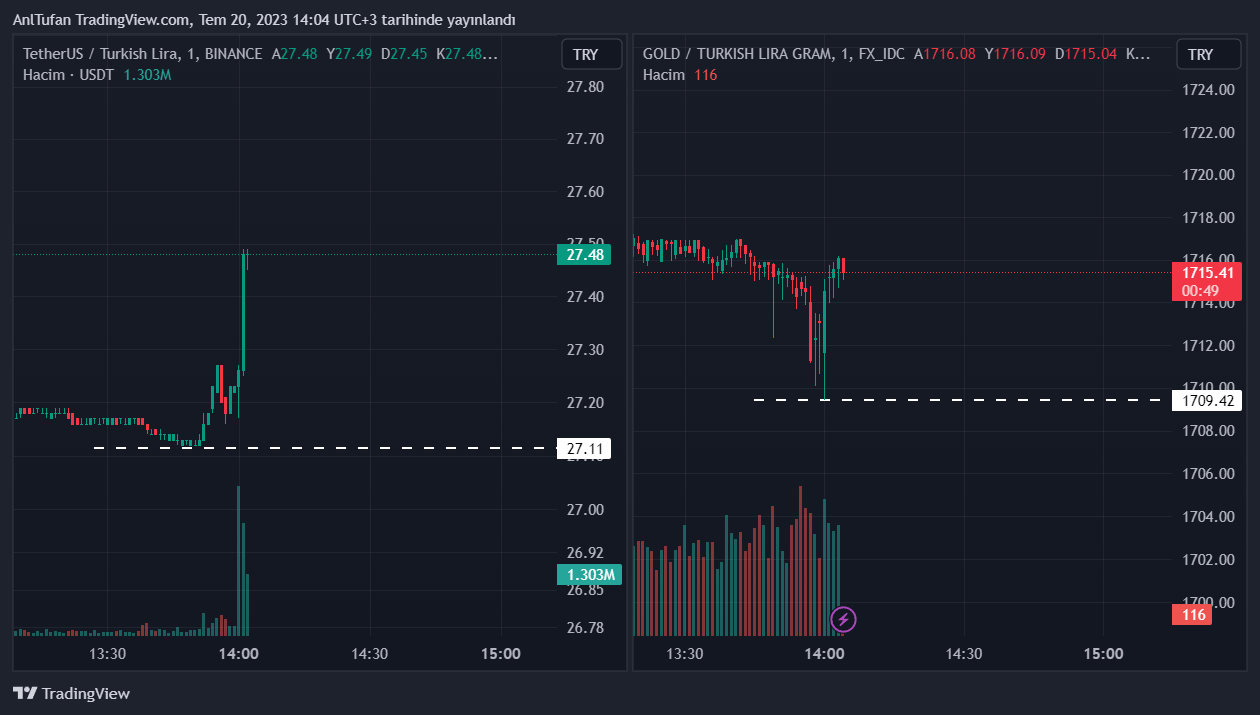Click the red 116 volume value tag
Screen dimensions: 1260x715
1193,614
